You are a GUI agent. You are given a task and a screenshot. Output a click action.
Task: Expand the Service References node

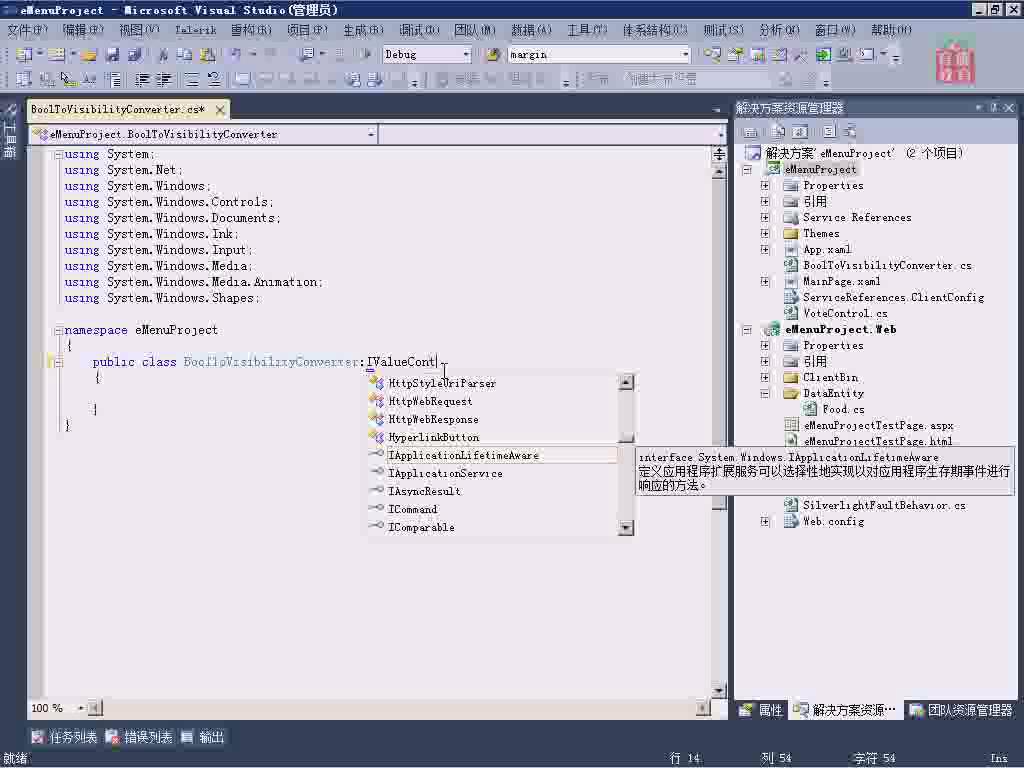765,217
